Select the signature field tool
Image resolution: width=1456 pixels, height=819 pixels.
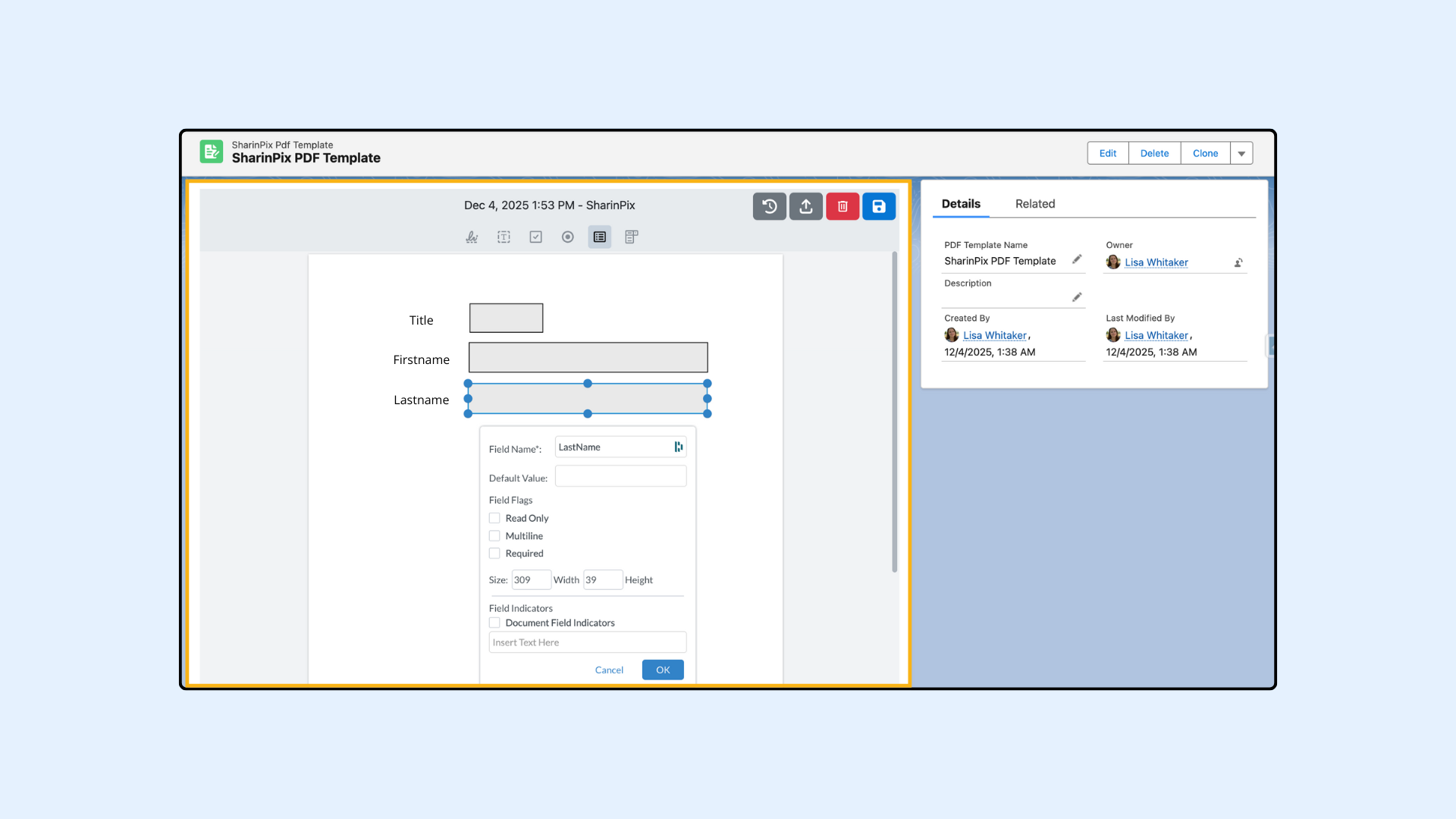tap(472, 237)
